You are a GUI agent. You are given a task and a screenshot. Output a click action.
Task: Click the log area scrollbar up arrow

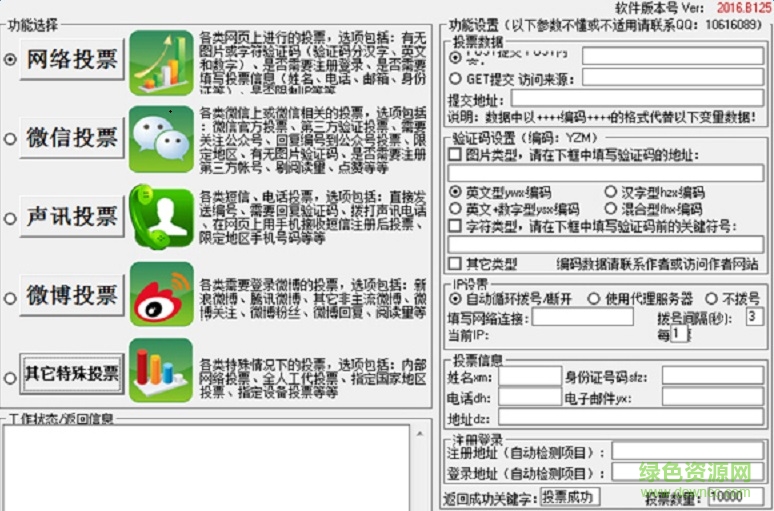point(420,434)
